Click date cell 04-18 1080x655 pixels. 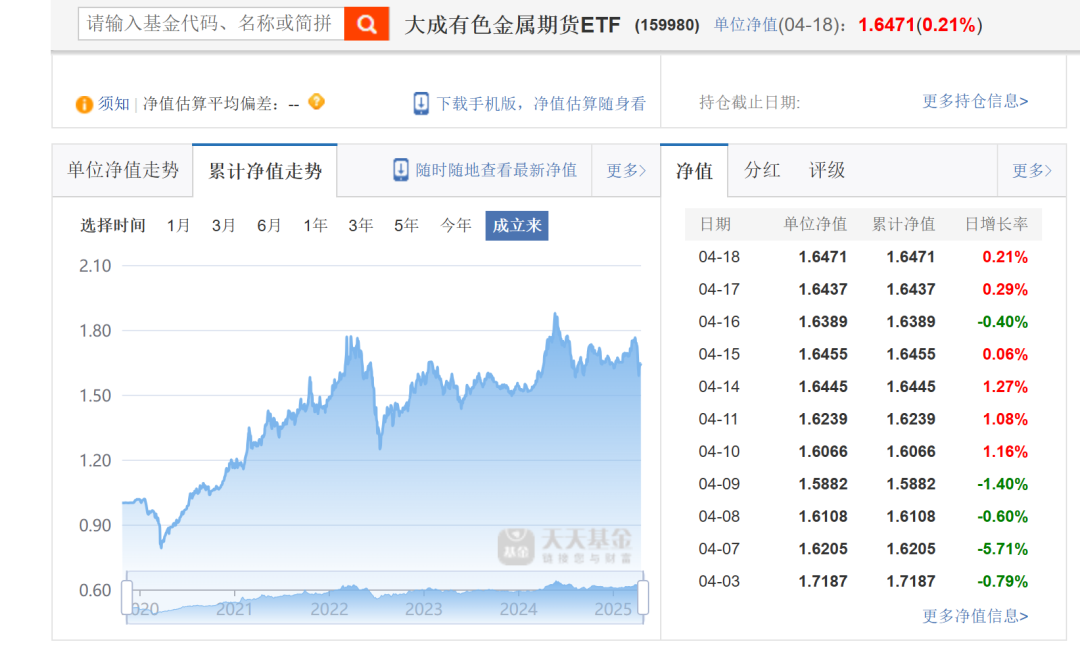coord(719,257)
